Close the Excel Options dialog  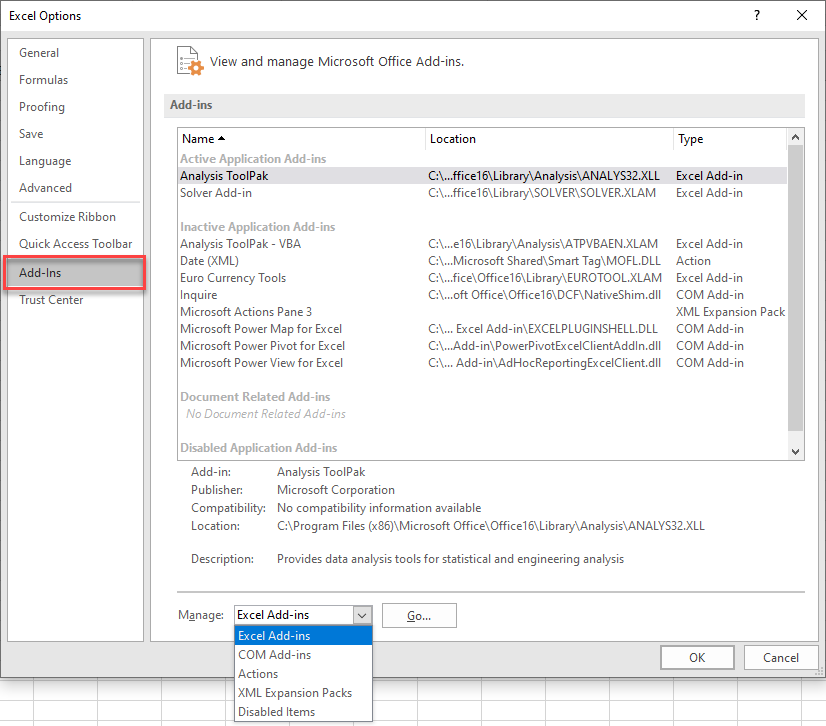click(x=802, y=15)
